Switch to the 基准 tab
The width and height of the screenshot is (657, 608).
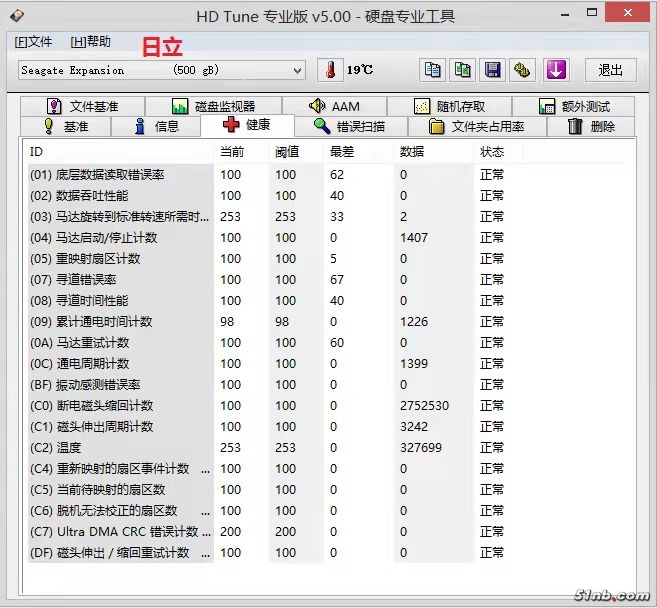(65, 127)
